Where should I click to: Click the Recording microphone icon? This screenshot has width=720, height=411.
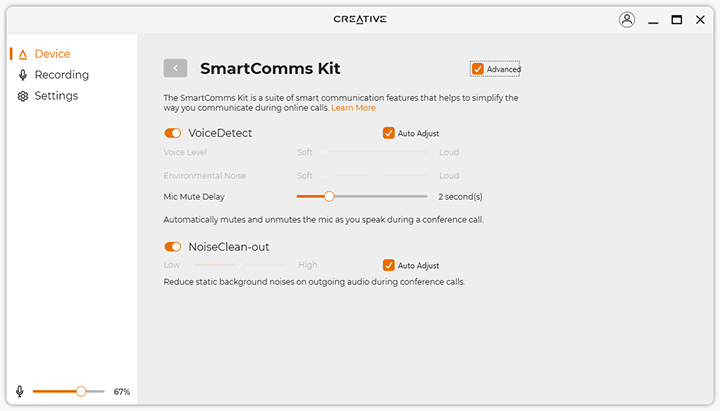(x=23, y=75)
